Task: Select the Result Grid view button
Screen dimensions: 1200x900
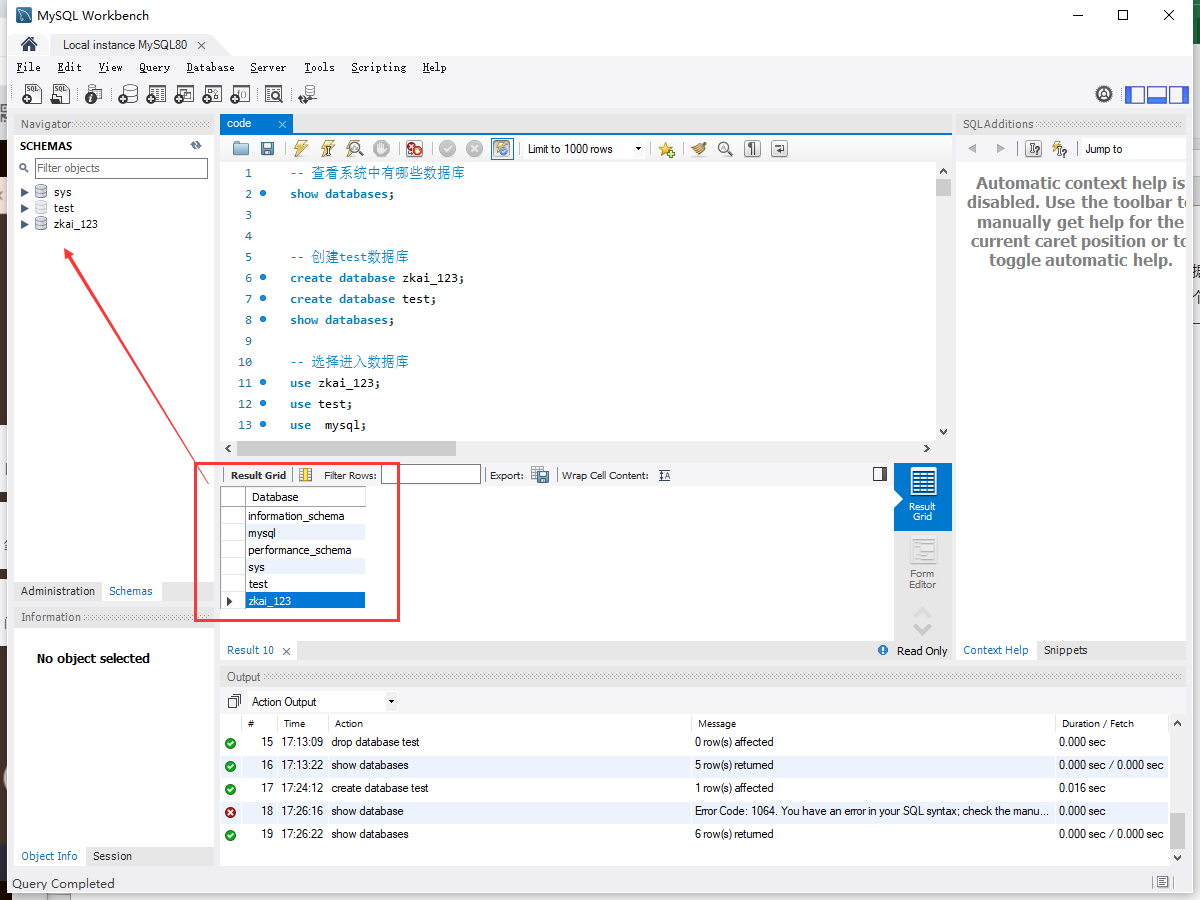Action: (922, 496)
